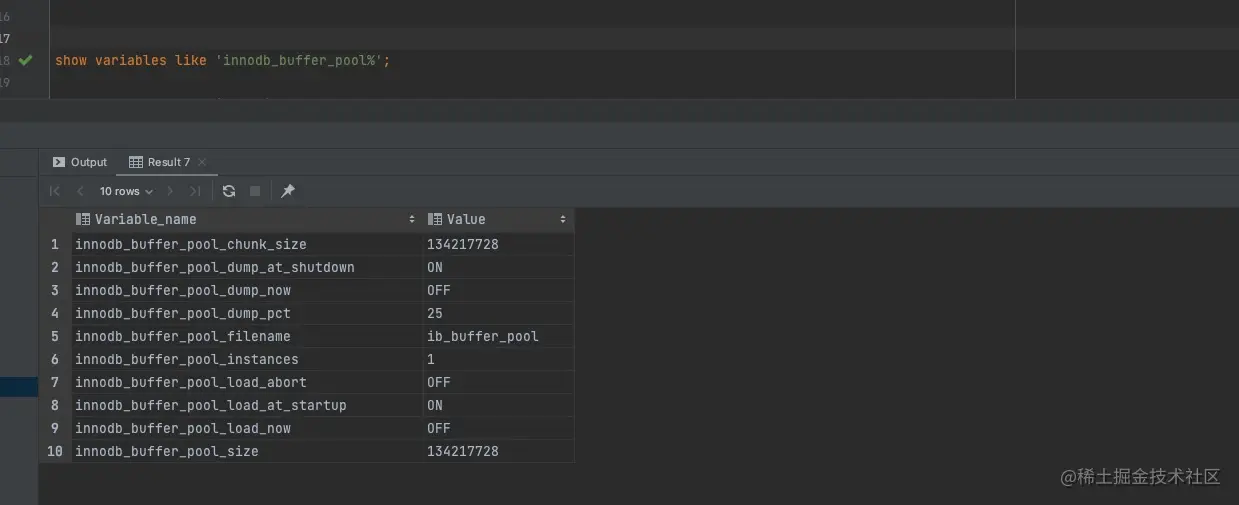1239x505 pixels.
Task: Click line number 17 in the editor gutter
Action: point(5,39)
